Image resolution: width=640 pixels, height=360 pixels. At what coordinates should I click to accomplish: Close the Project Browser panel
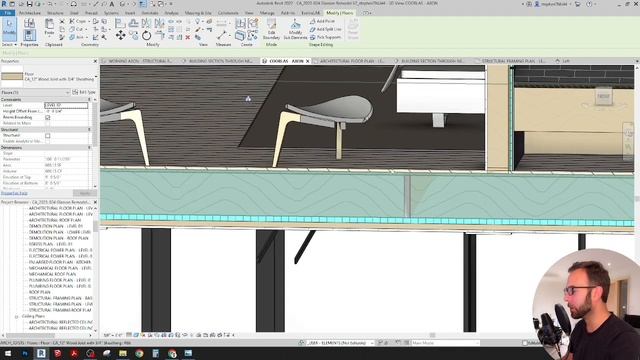95,202
